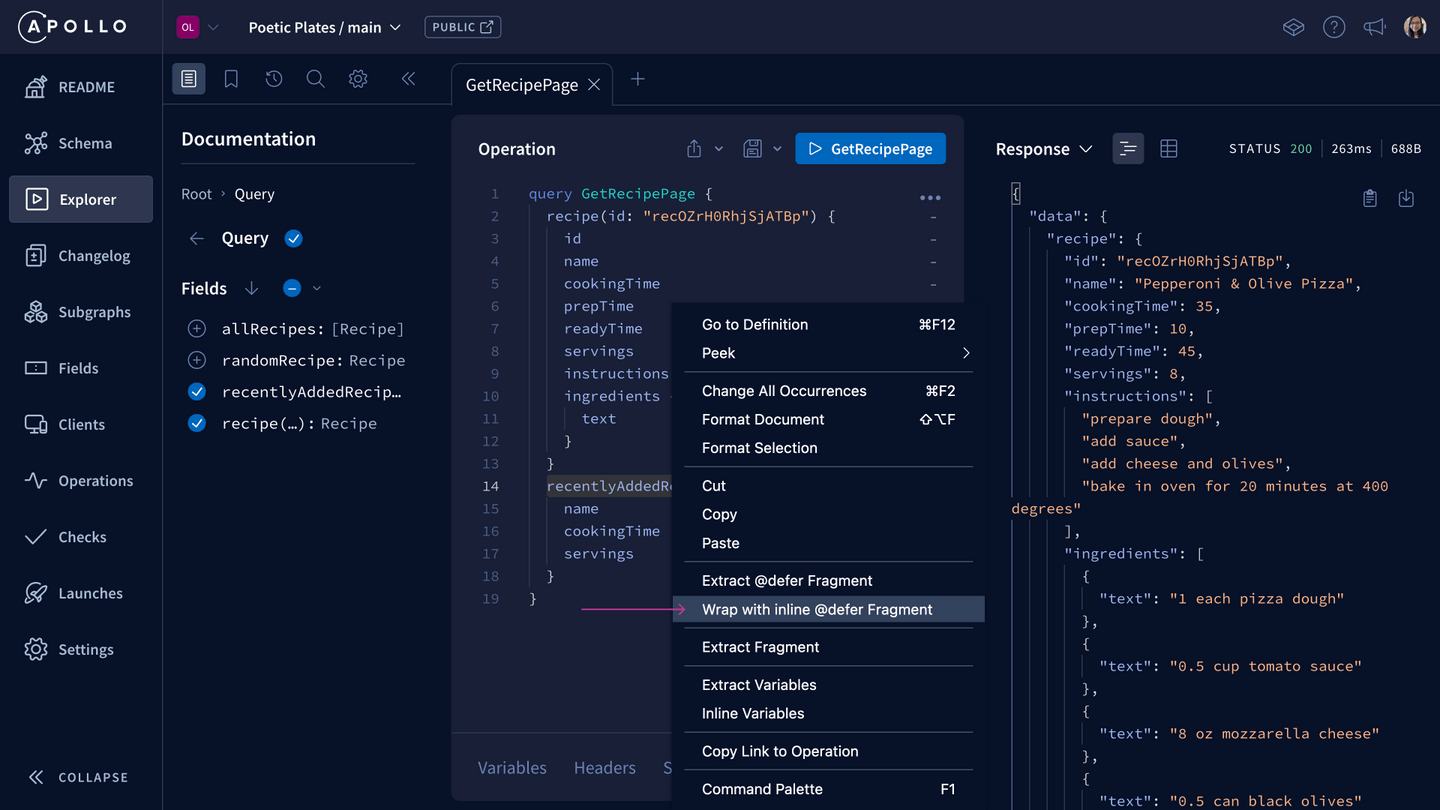
Task: Switch response view to table layout
Action: [1169, 148]
